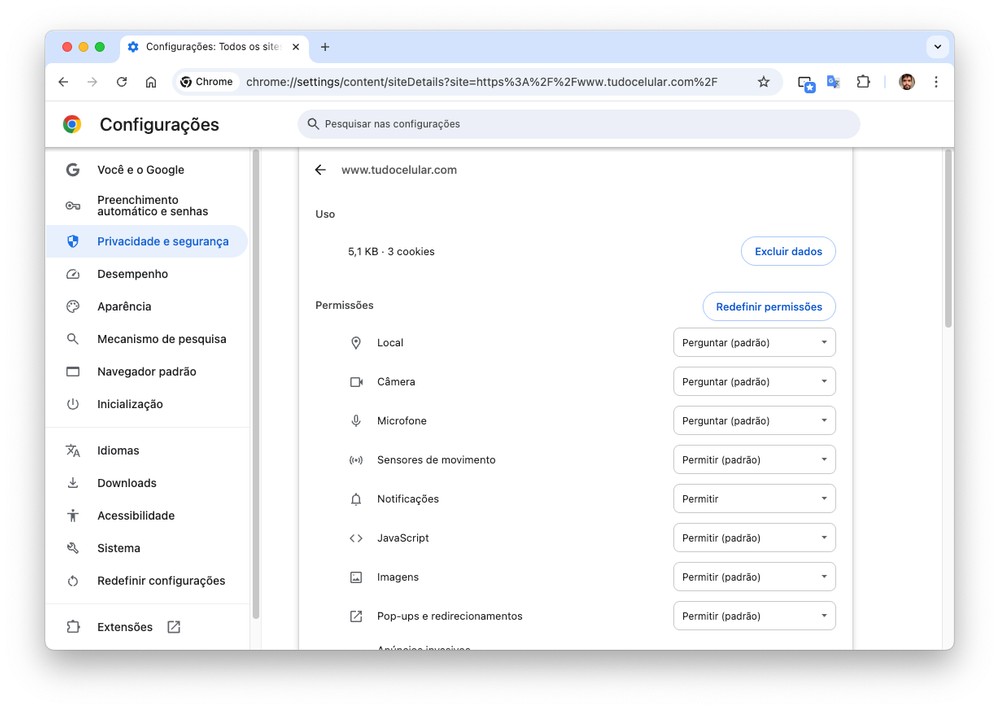Viewport: 1000px width, 710px height.
Task: Expand the Câmera permission dropdown
Action: point(754,382)
